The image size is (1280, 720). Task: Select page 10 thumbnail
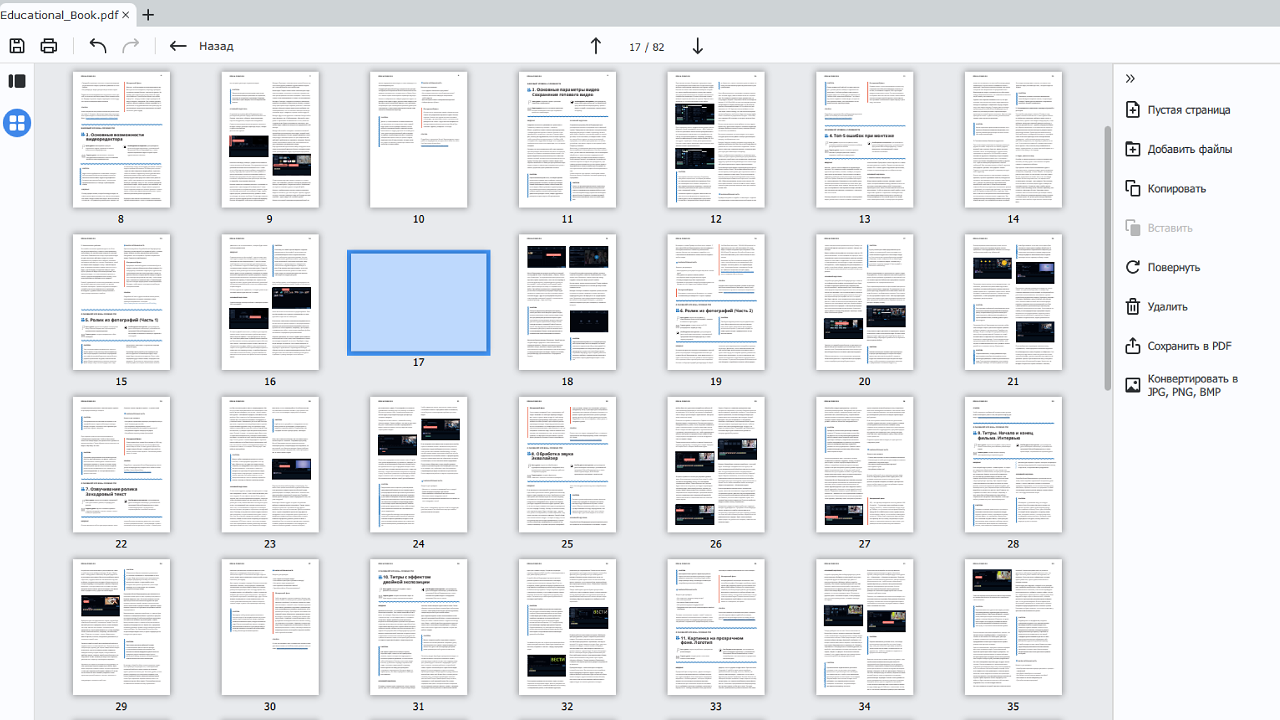pyautogui.click(x=418, y=139)
